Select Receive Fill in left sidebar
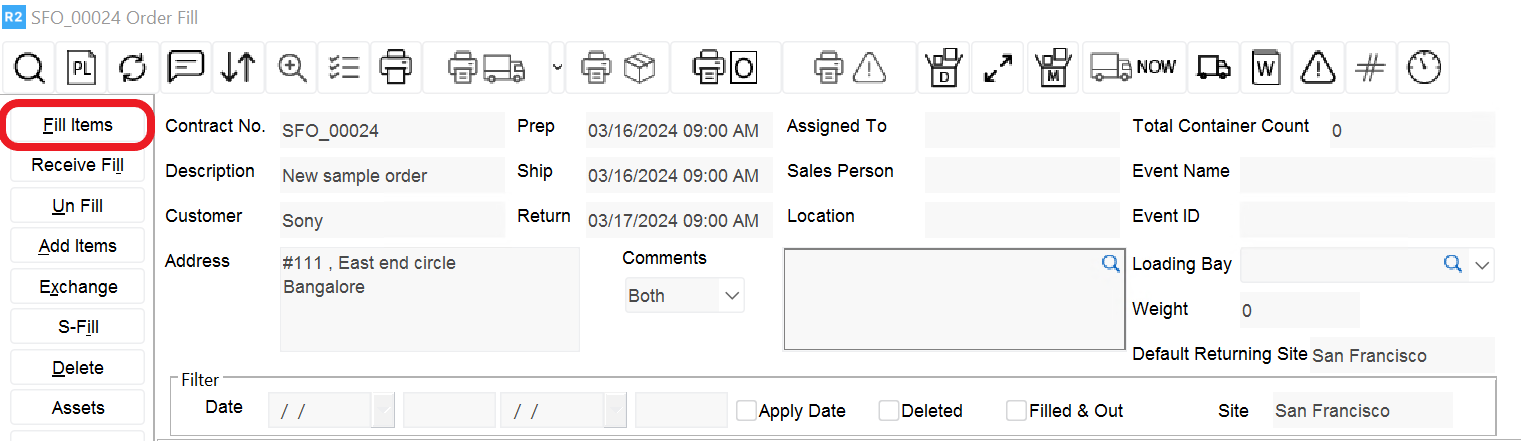Viewport: 1521px width, 441px height. (x=78, y=165)
